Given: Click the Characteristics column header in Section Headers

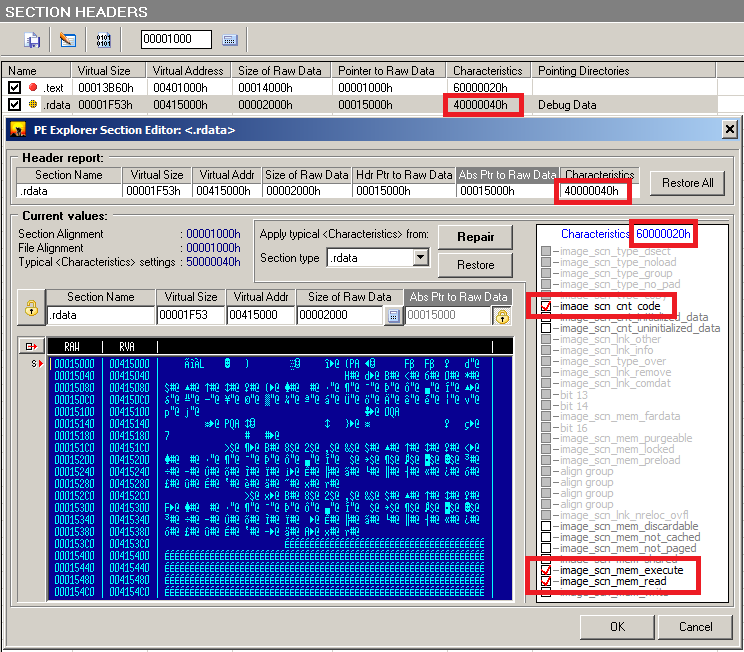Looking at the screenshot, I should point(488,70).
